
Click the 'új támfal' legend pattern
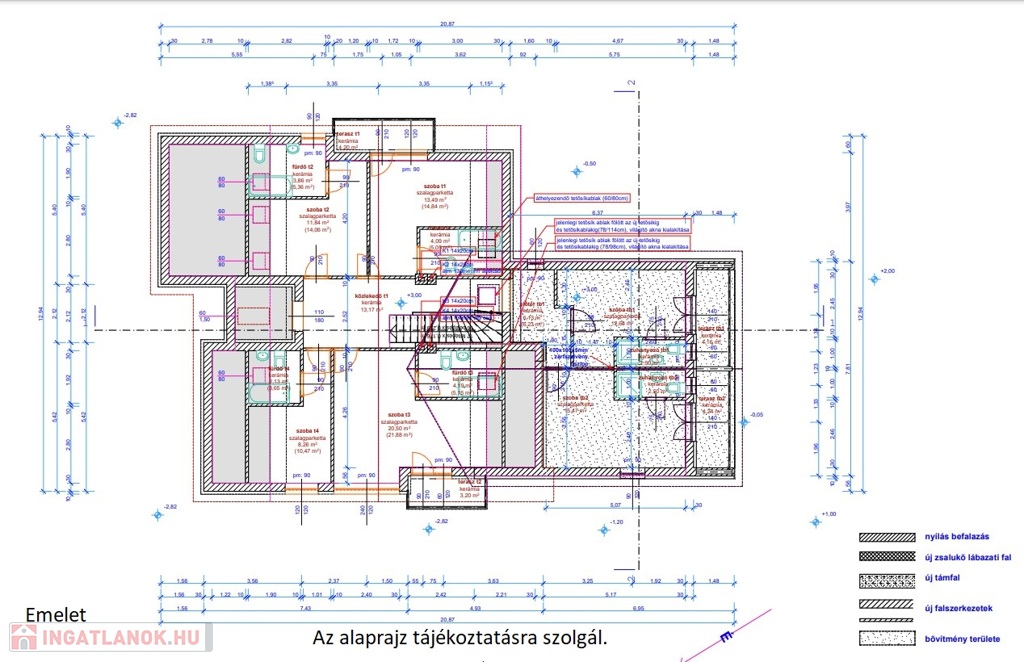887,580
